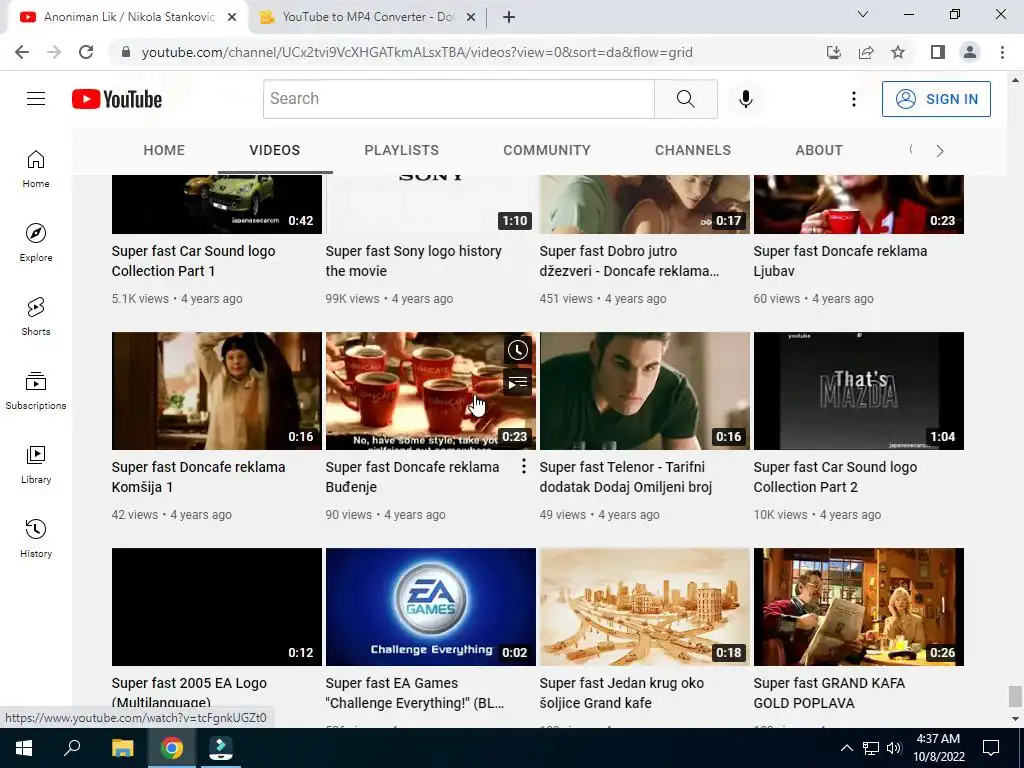Play the EA Games Challenge Everything thumbnail
The height and width of the screenshot is (768, 1024).
[430, 607]
